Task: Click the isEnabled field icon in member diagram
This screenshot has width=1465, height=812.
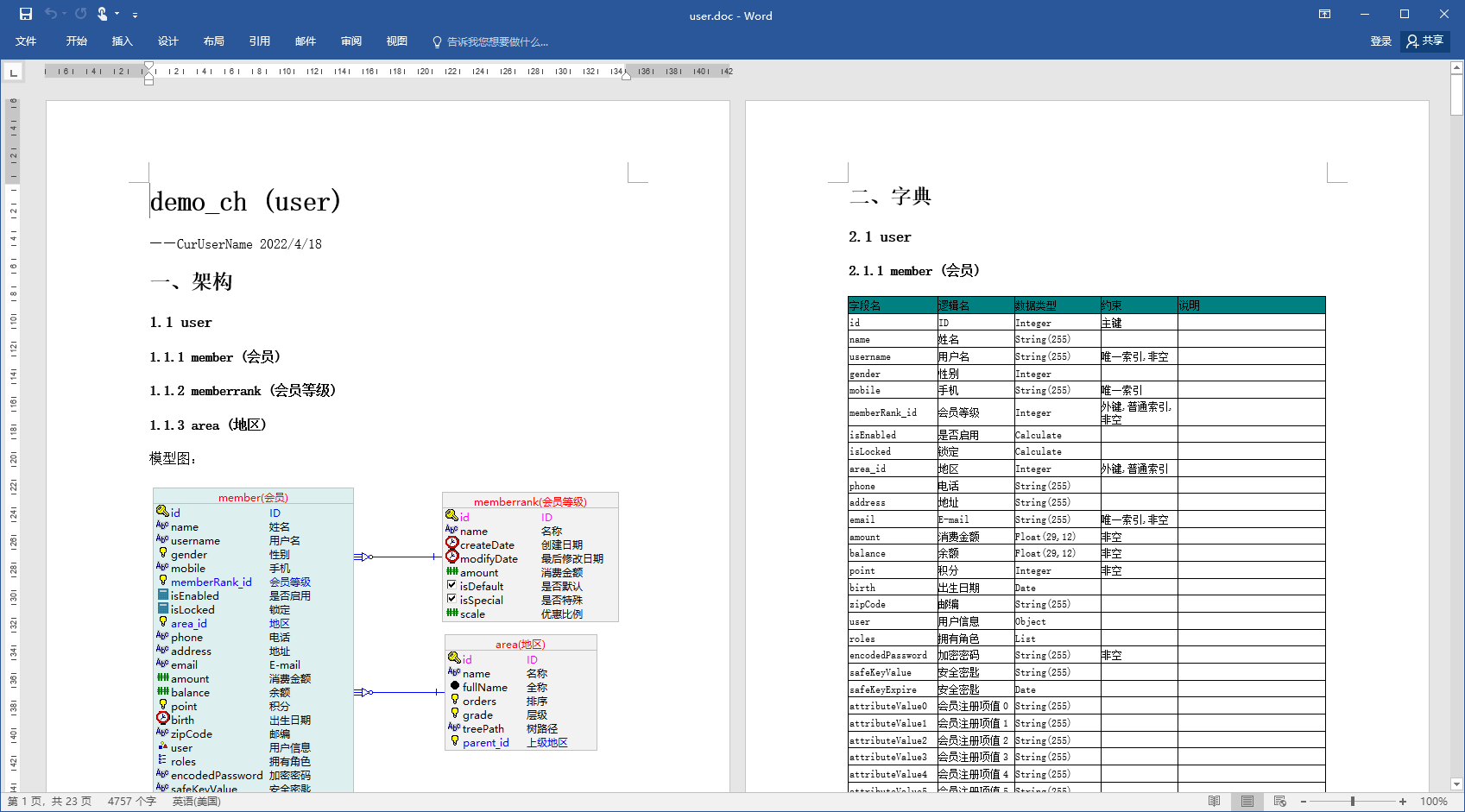Action: pyautogui.click(x=163, y=595)
